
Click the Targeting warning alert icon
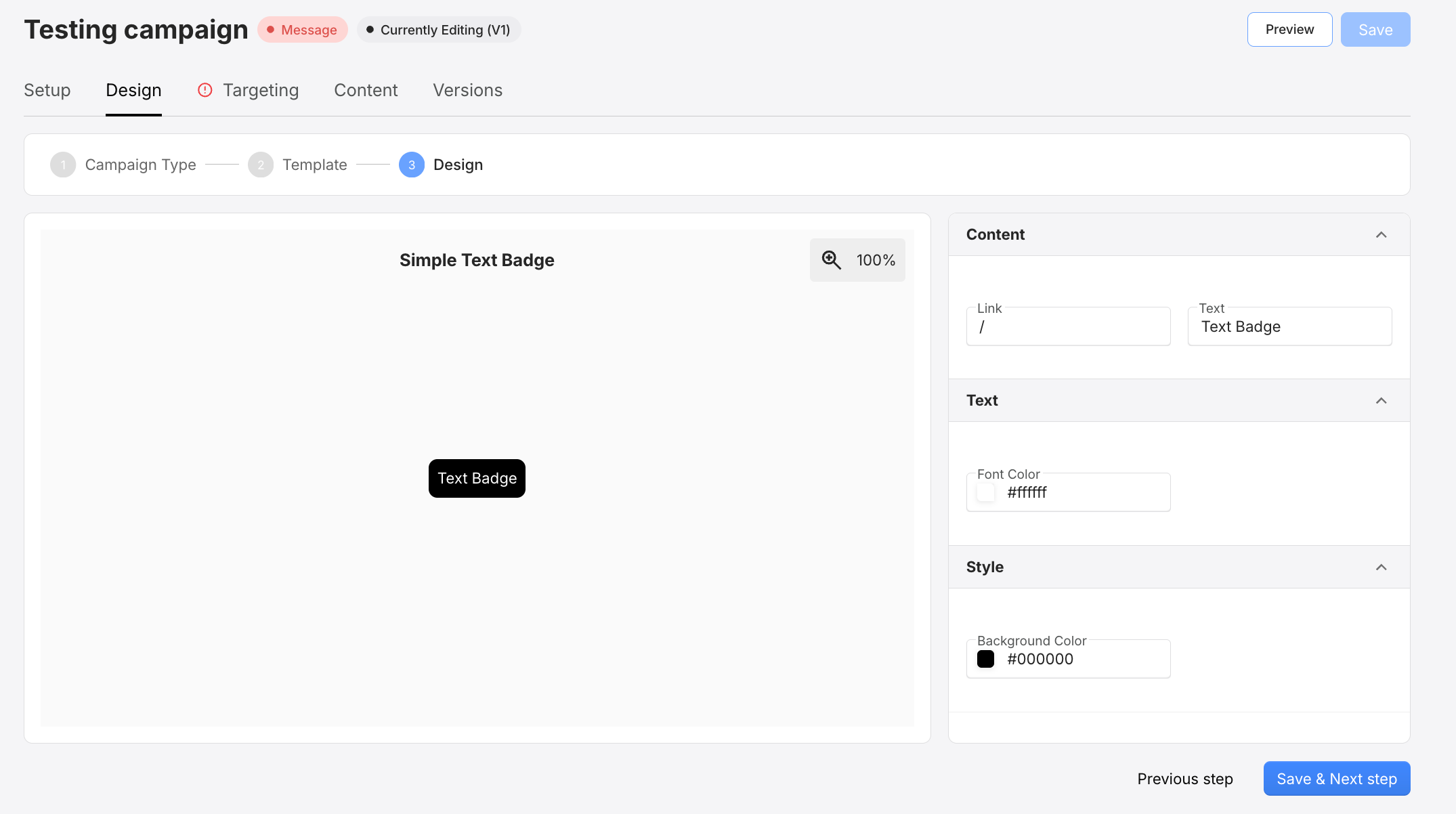click(205, 89)
